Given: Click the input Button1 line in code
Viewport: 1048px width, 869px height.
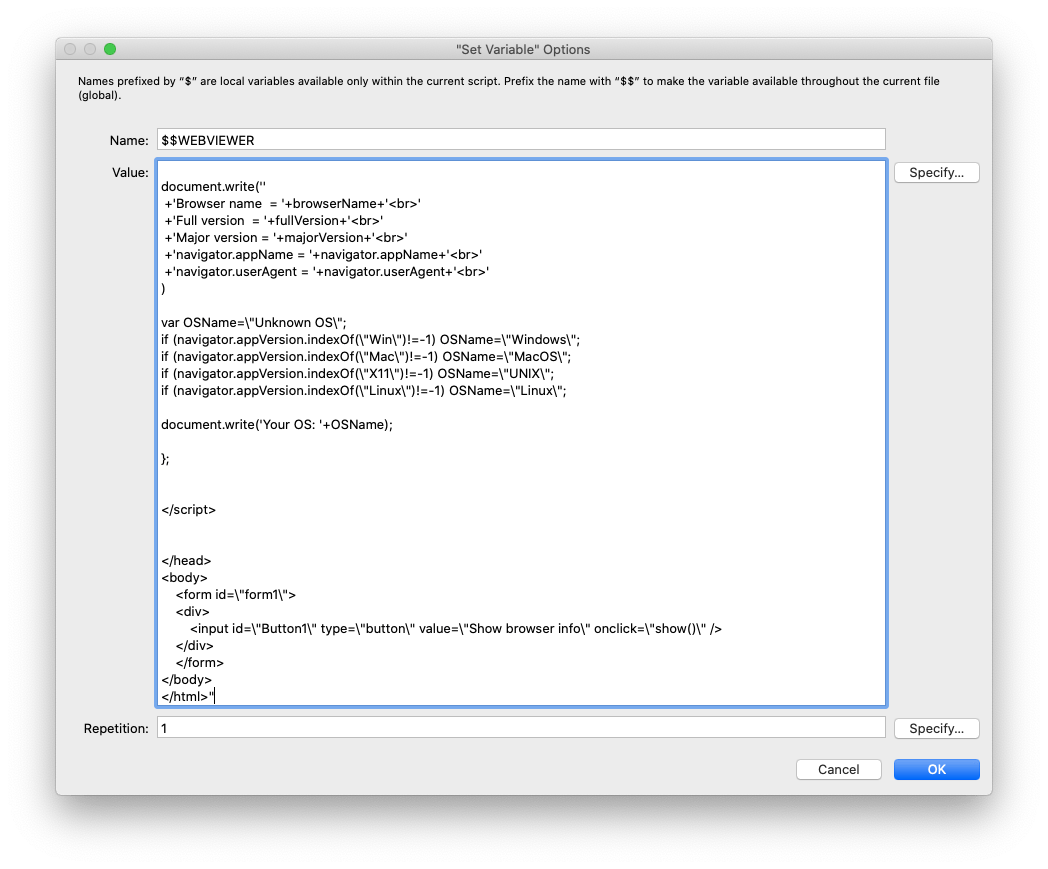Looking at the screenshot, I should pyautogui.click(x=455, y=628).
